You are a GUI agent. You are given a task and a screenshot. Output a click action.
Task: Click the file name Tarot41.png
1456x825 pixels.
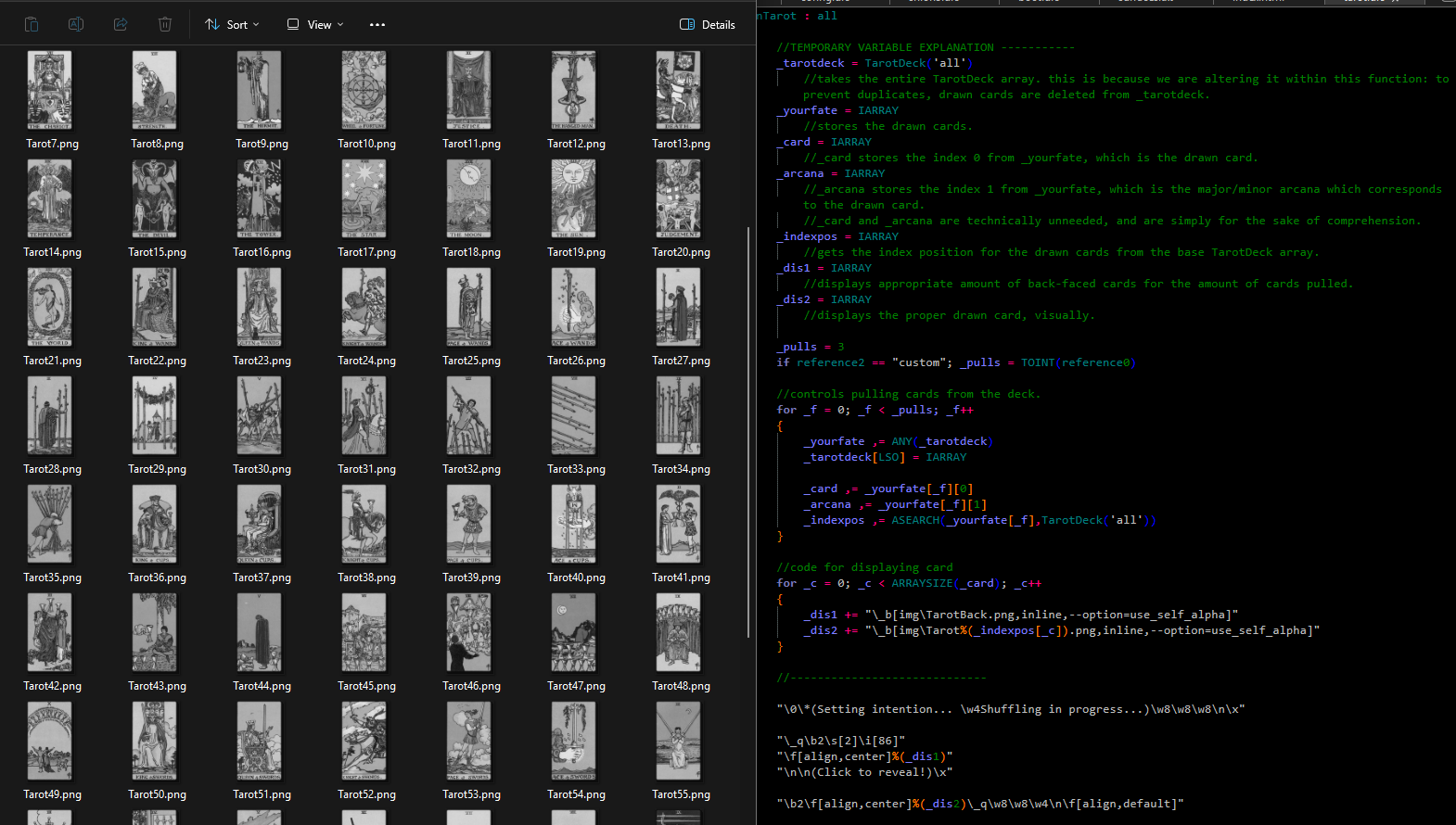(x=682, y=577)
